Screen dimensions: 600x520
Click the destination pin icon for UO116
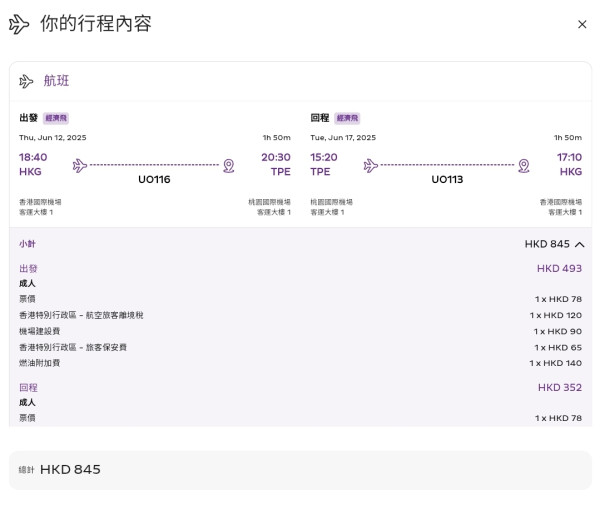[x=229, y=166]
